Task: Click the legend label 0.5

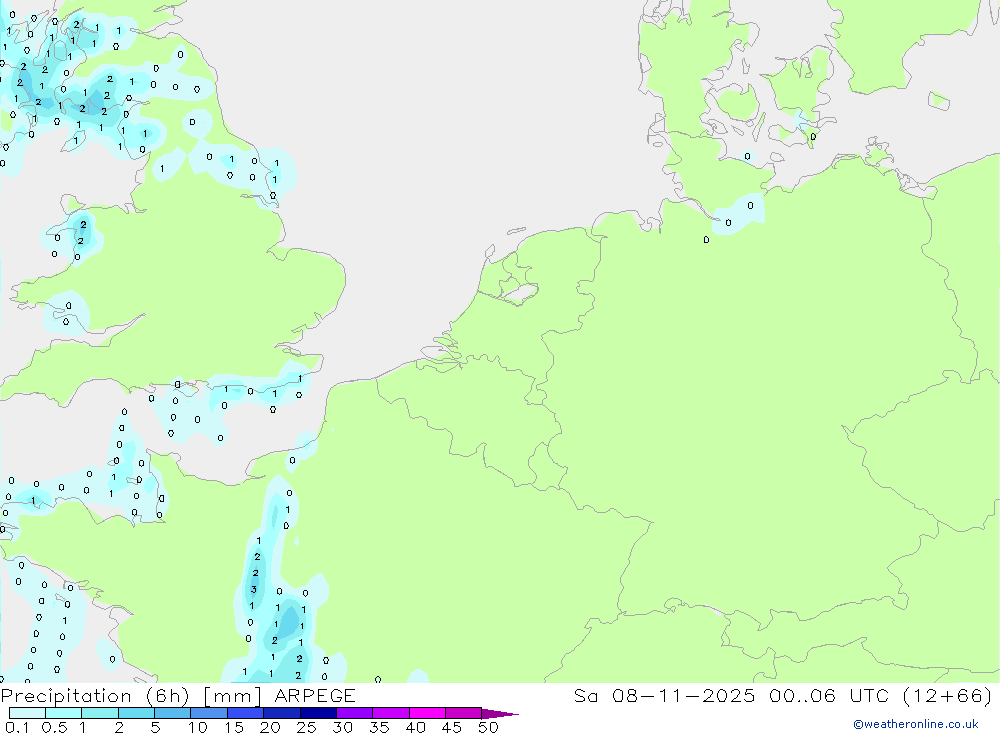Action: tap(55, 727)
